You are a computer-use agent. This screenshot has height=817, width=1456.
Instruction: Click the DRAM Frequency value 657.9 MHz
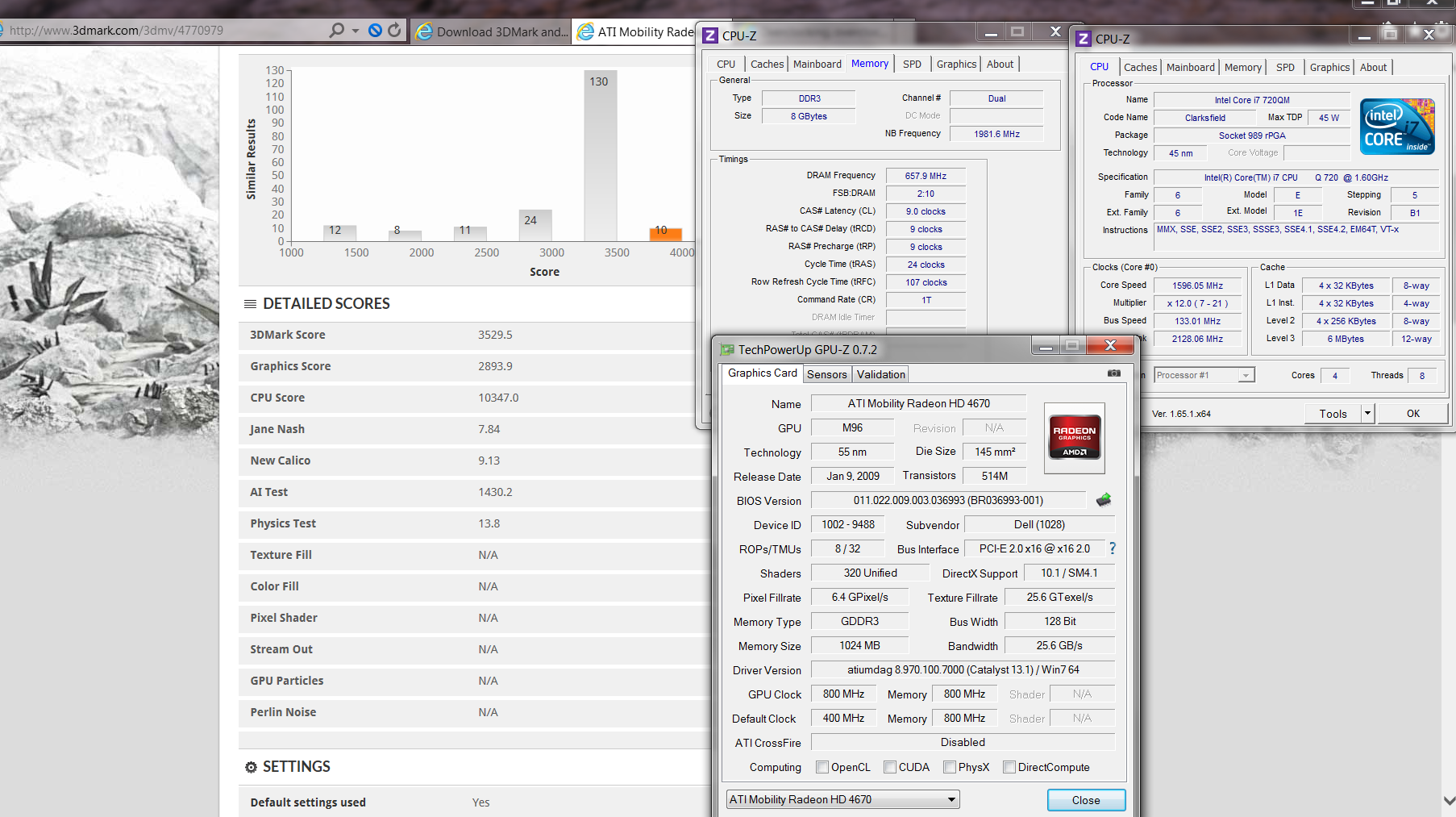click(926, 176)
